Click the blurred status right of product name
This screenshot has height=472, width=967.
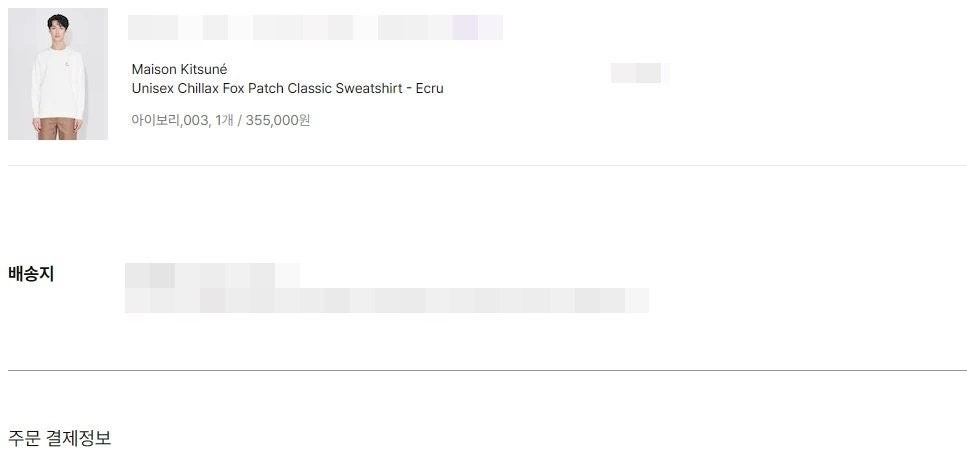click(x=636, y=73)
